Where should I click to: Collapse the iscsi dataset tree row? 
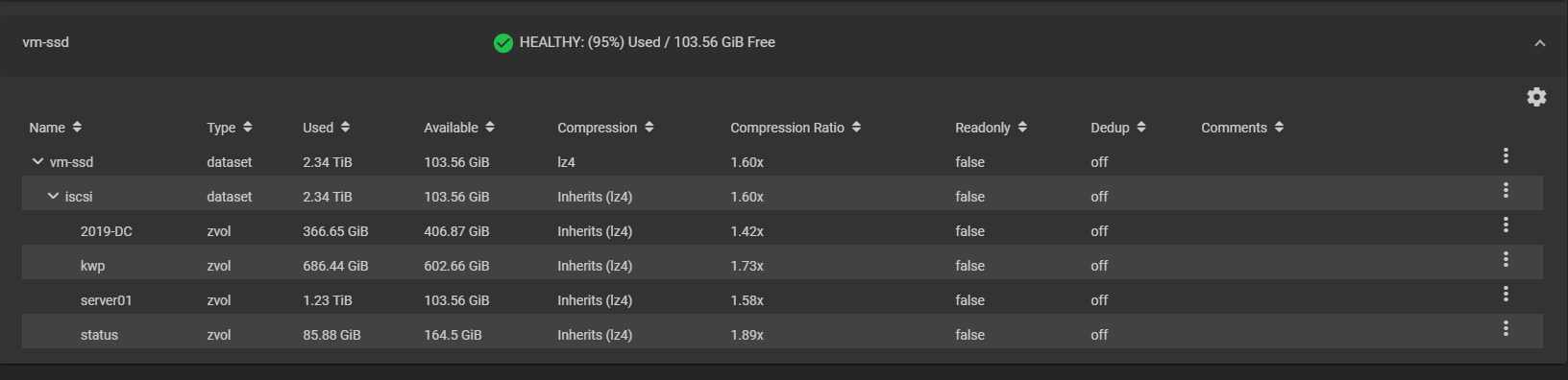pyautogui.click(x=53, y=196)
